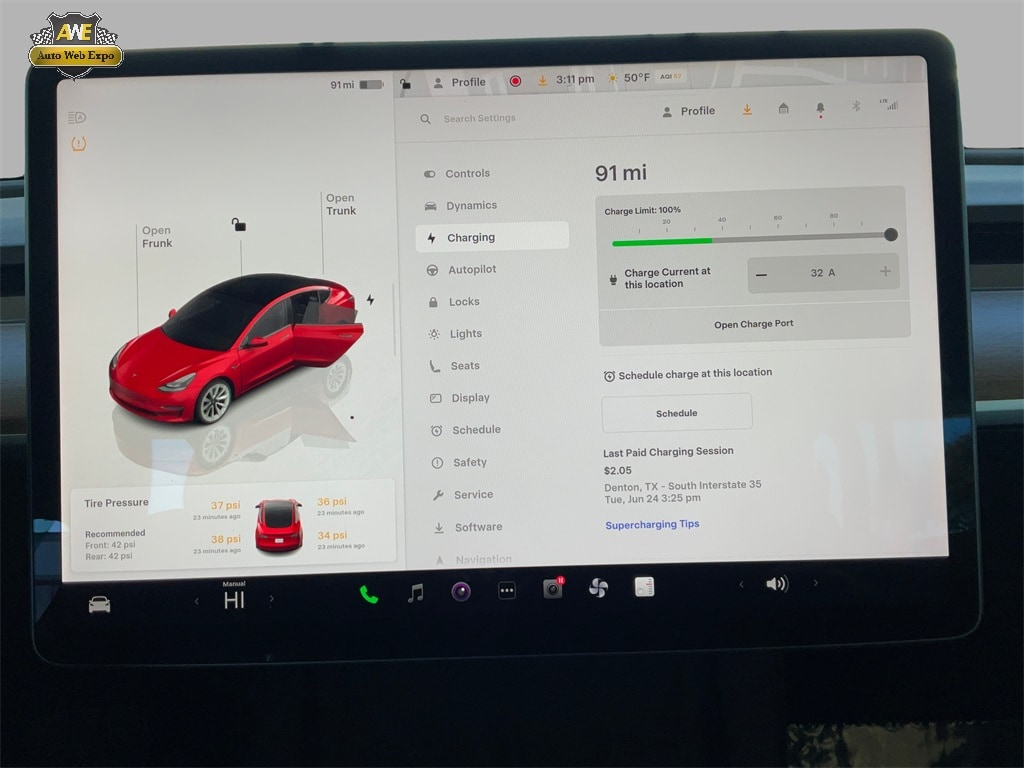
Task: Decrease charge current with minus button
Action: pos(762,273)
